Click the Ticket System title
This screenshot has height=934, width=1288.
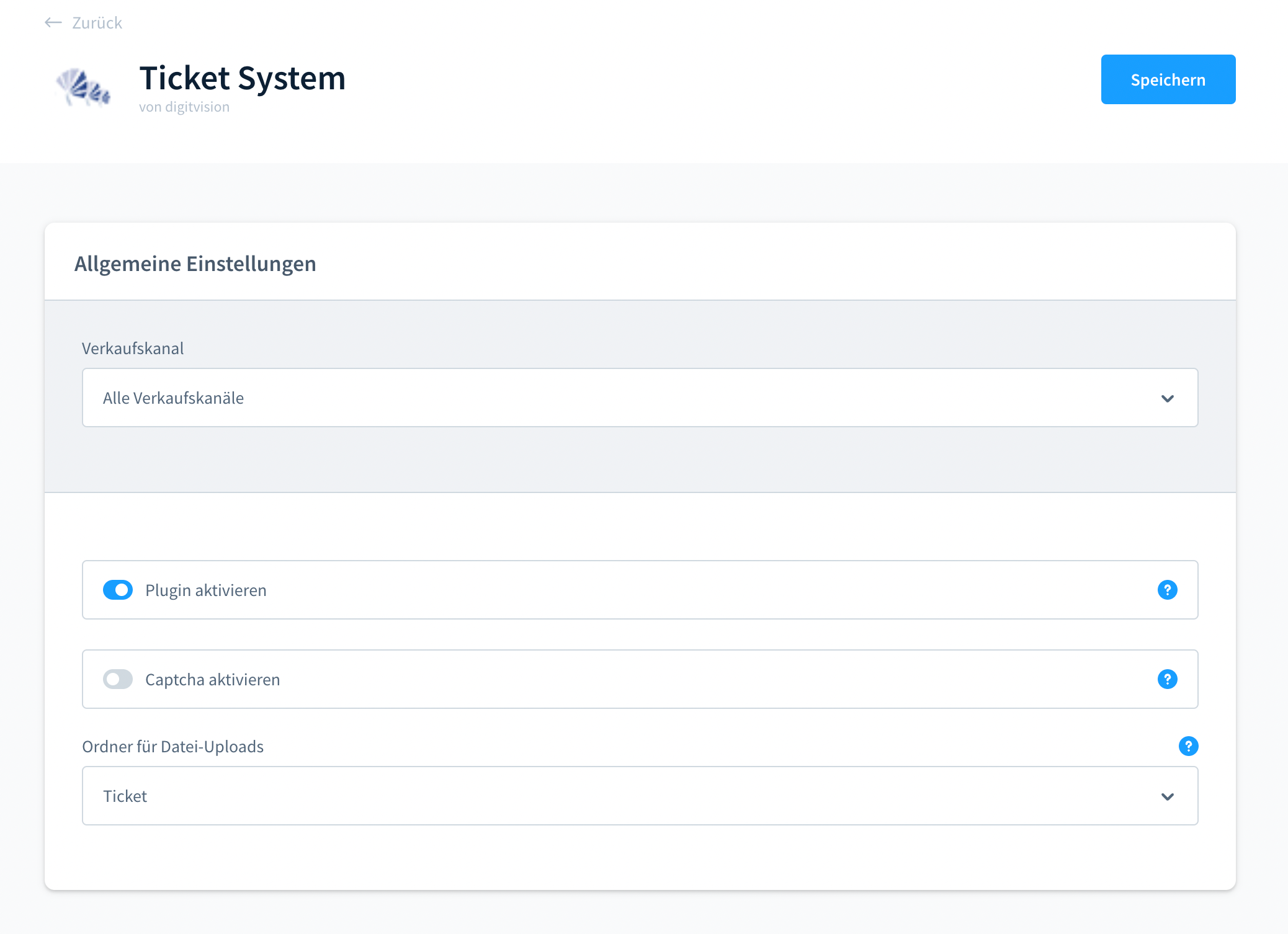click(x=243, y=78)
